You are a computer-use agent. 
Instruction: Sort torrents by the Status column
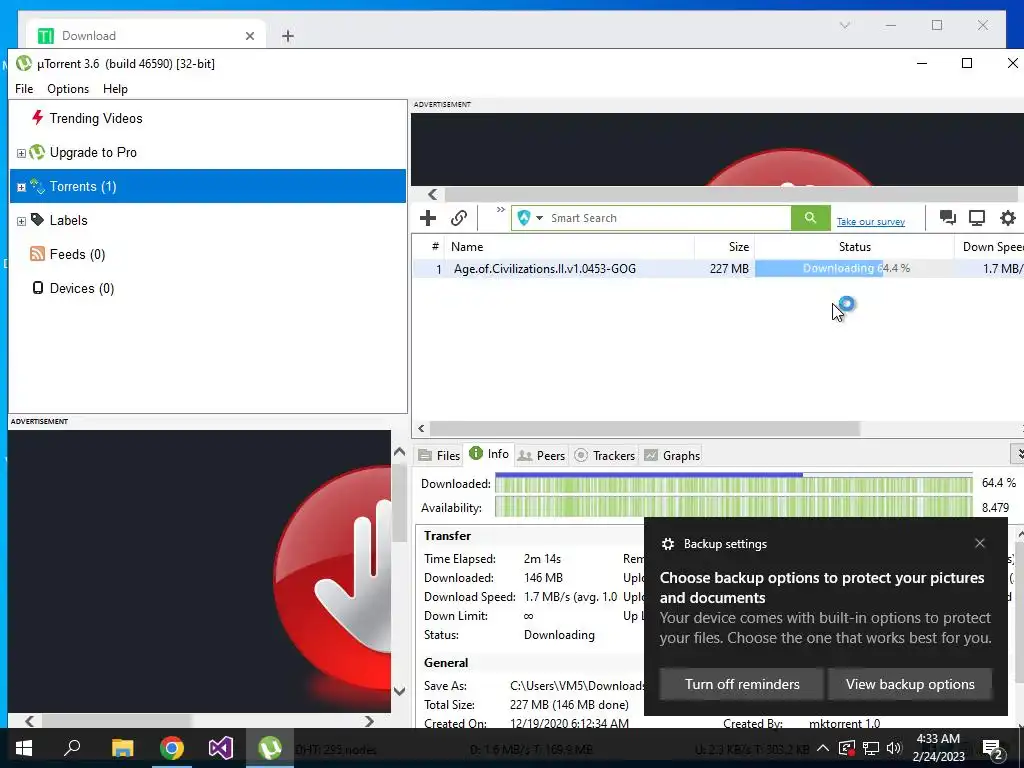tap(854, 247)
